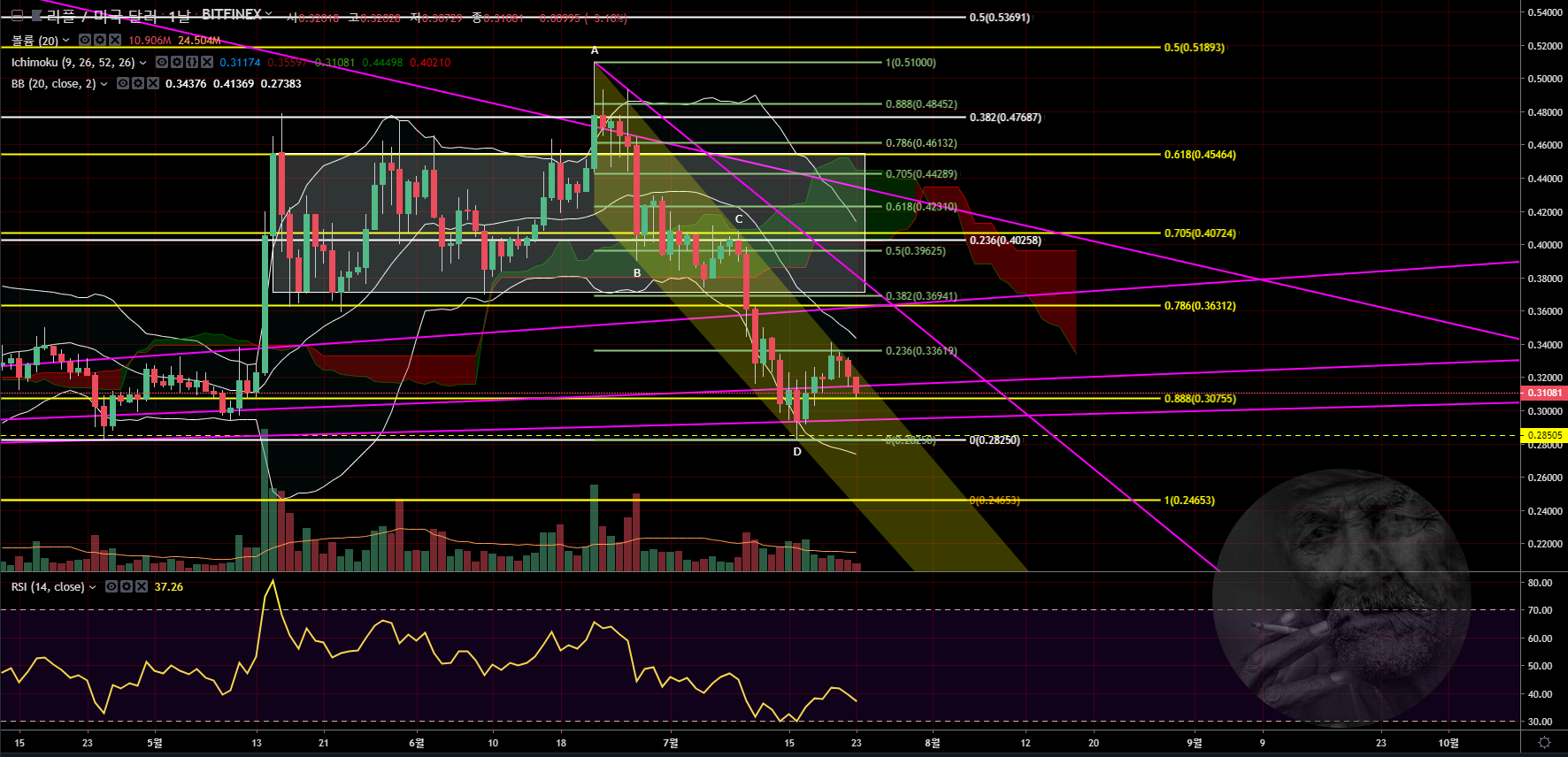Remove the Ichimoku indicator
Screen dimensions: 1568x757
pos(207,62)
